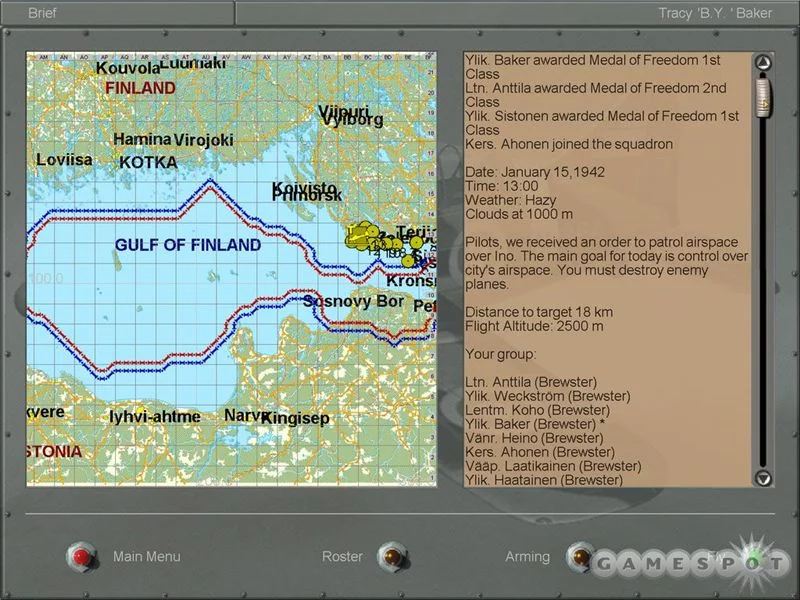Click the briefing scrollbar track below thumb
The height and width of the screenshot is (600, 800).
[763, 291]
